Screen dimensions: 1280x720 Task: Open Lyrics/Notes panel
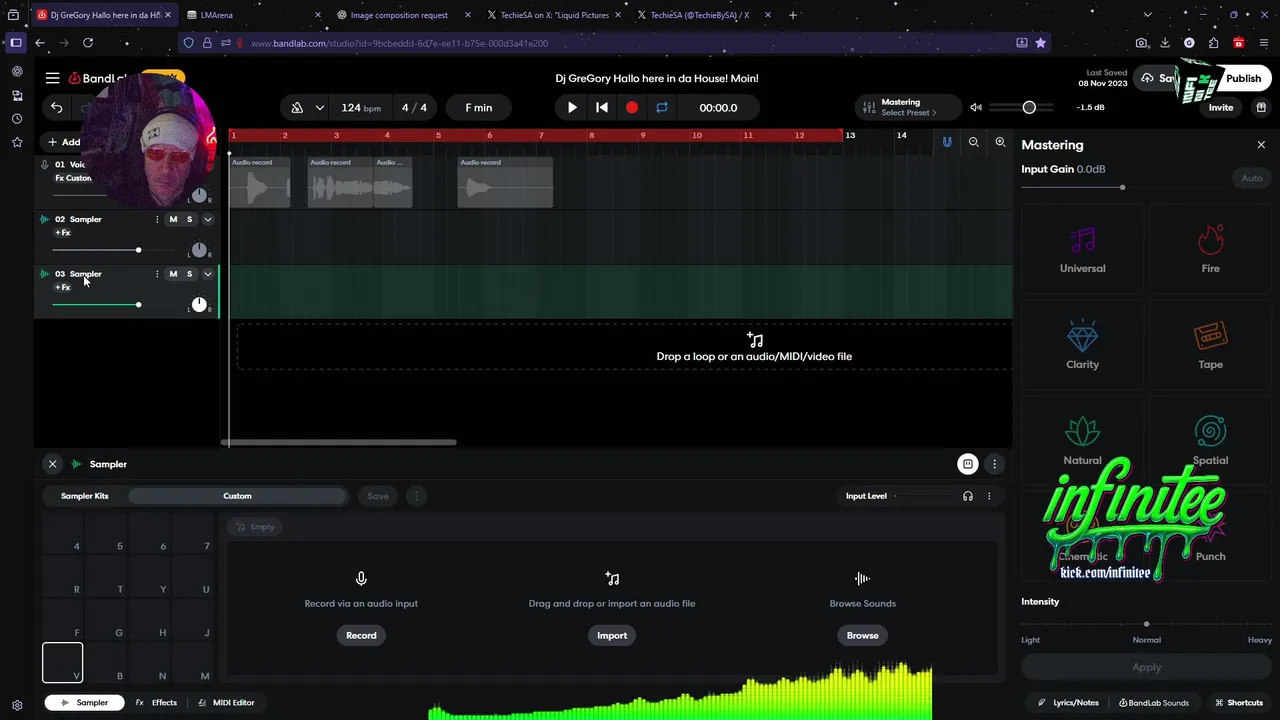coord(1068,702)
